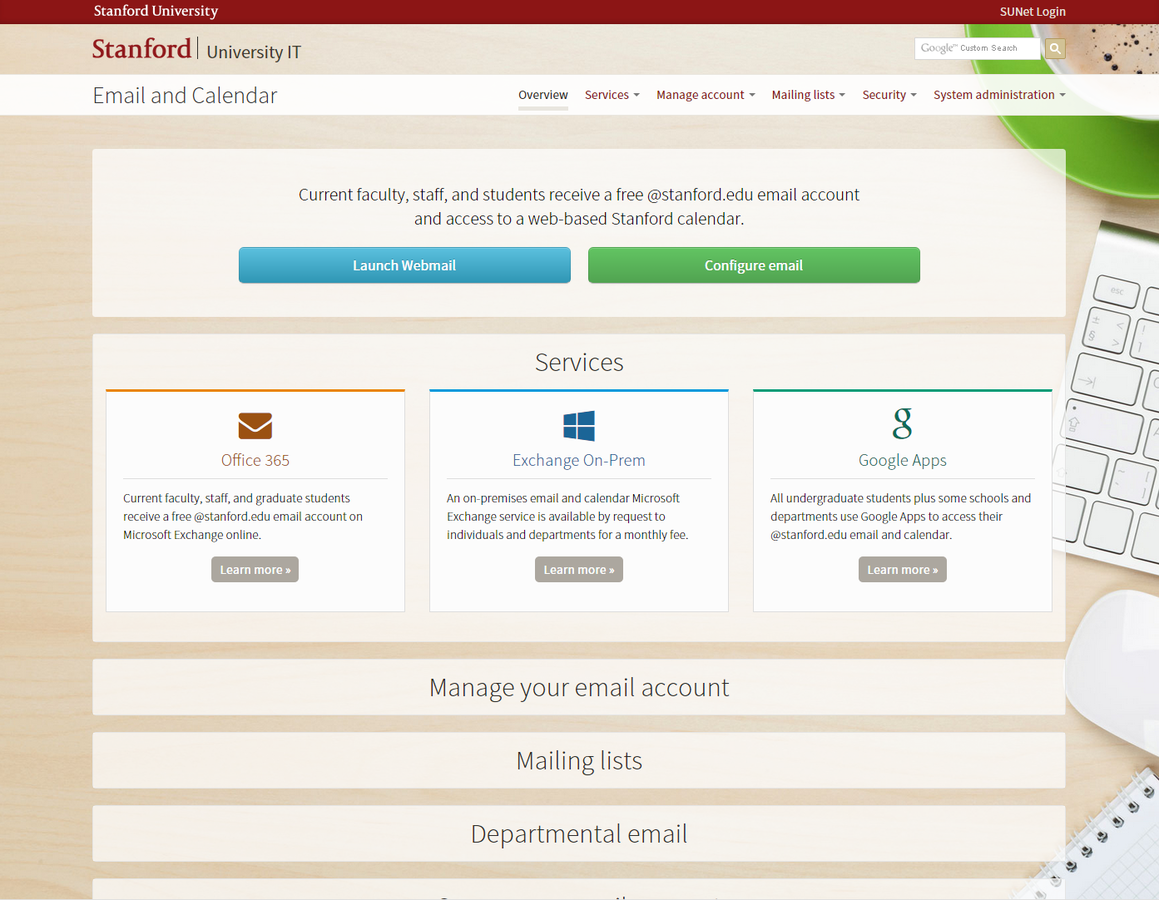
Task: Launch Webmail with the blue button
Action: tap(404, 265)
